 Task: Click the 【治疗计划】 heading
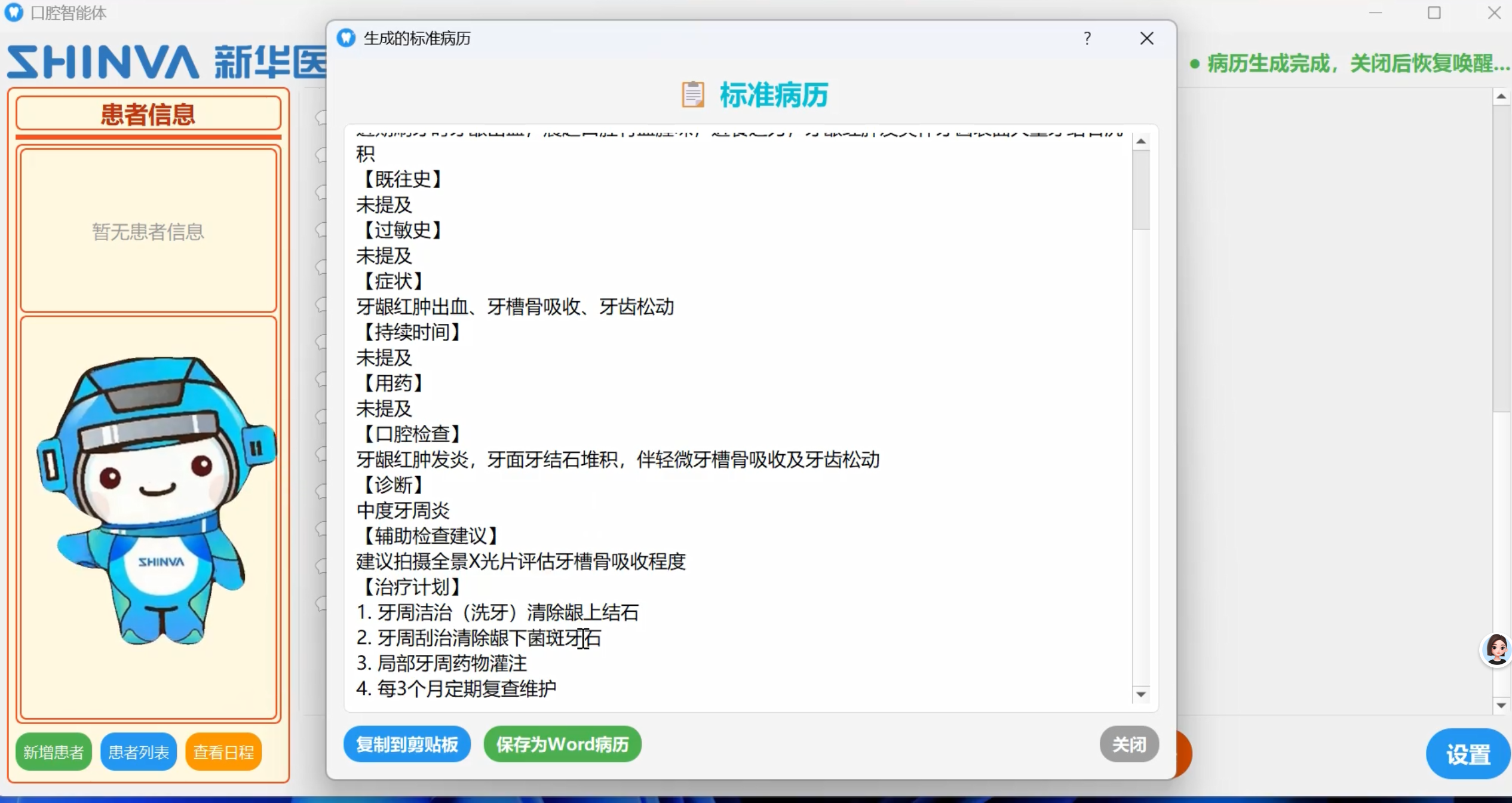coord(412,587)
